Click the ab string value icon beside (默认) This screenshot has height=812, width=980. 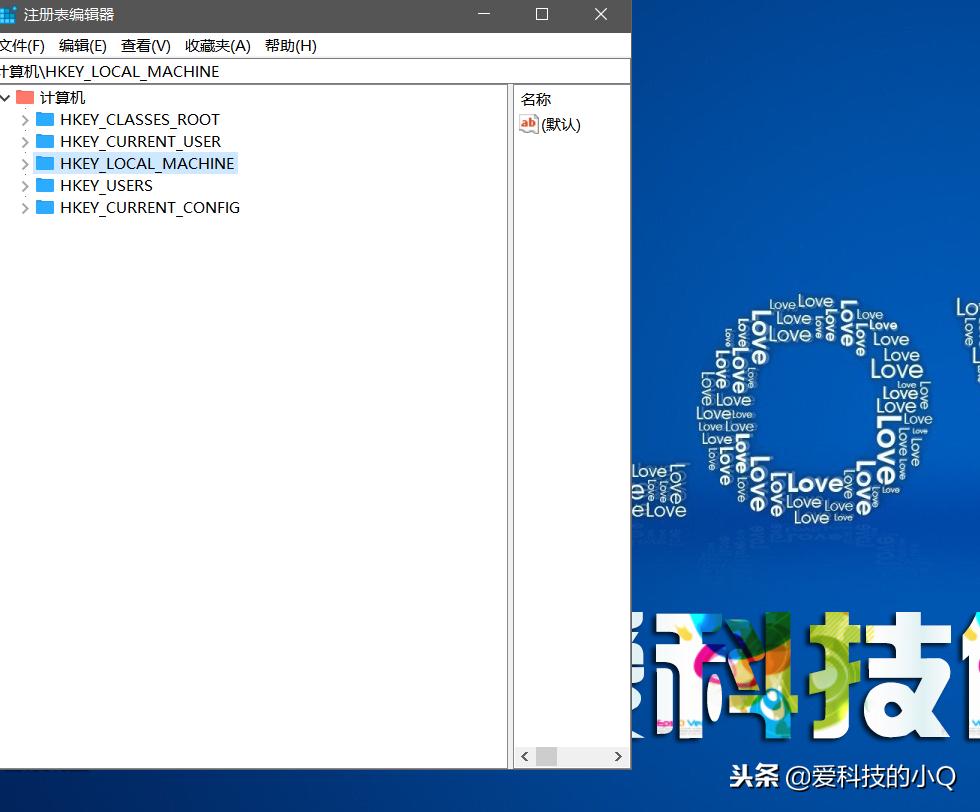tap(528, 124)
